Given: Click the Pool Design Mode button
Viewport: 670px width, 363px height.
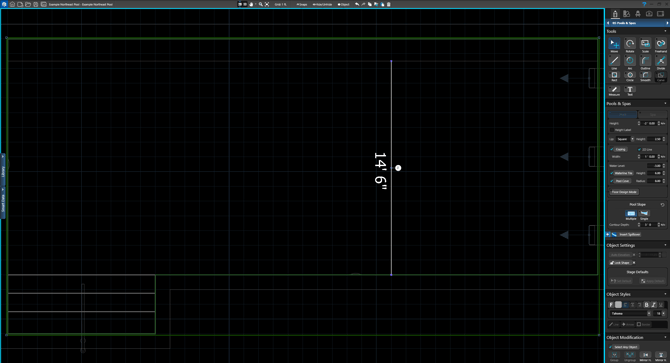Looking at the screenshot, I should coord(624,192).
